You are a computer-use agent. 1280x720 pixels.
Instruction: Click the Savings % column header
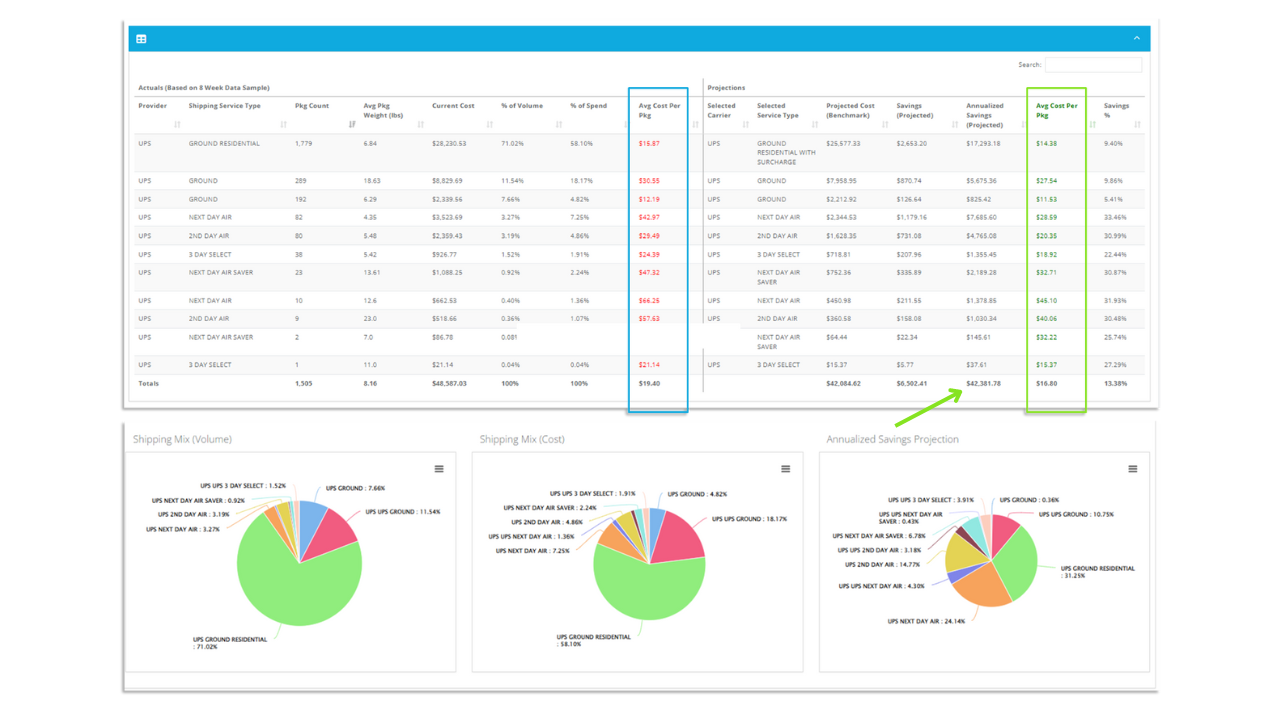(1117, 111)
